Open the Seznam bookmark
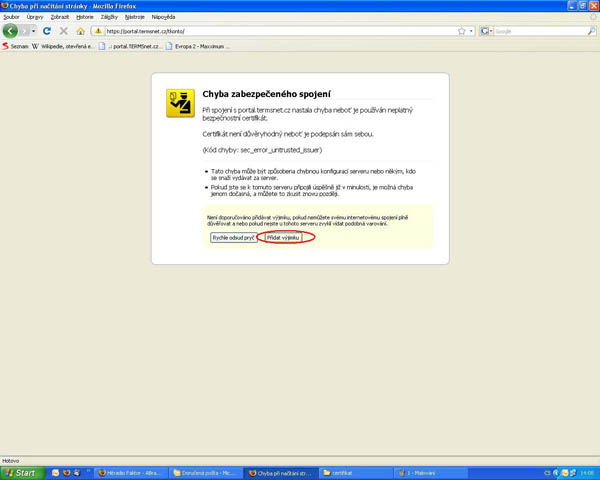The image size is (600, 480). [x=16, y=45]
